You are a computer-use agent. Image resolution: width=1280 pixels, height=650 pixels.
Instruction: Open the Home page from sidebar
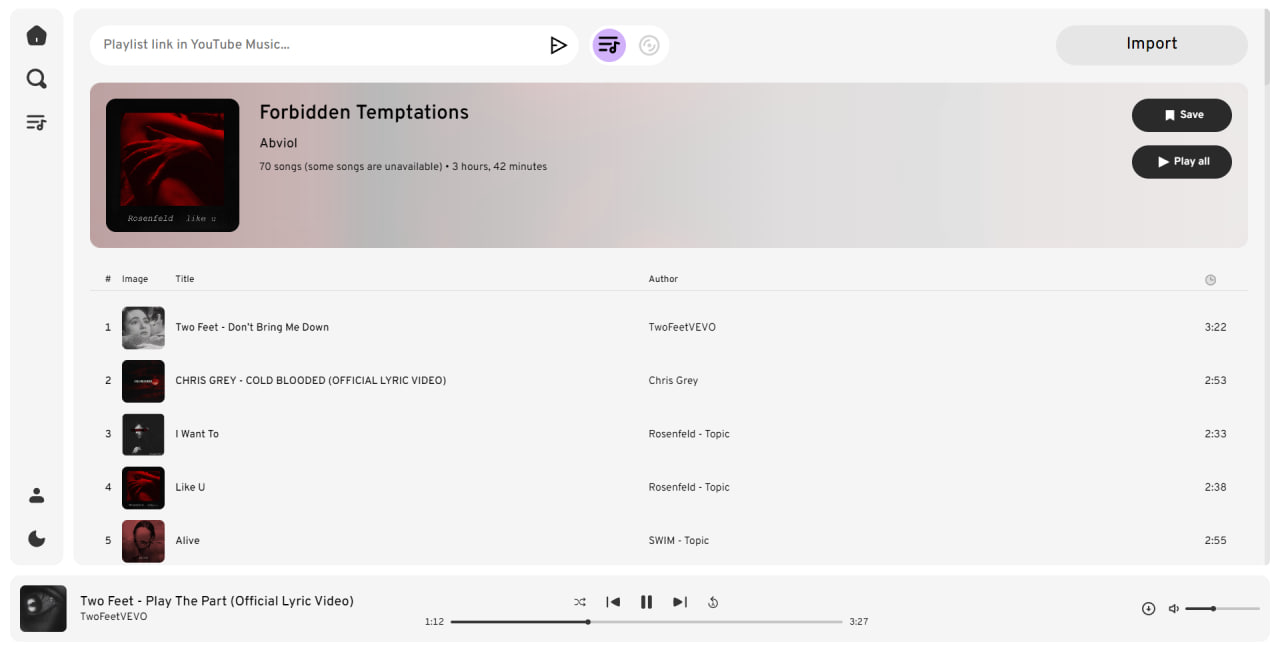[x=37, y=36]
